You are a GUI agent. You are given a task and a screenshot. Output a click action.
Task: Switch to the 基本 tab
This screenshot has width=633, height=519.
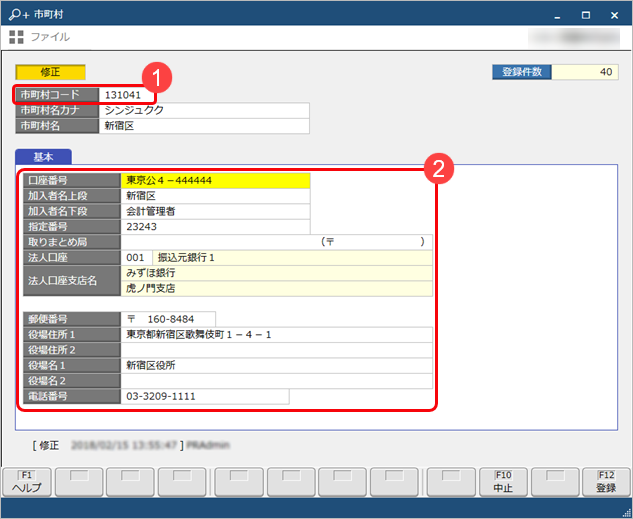43,157
